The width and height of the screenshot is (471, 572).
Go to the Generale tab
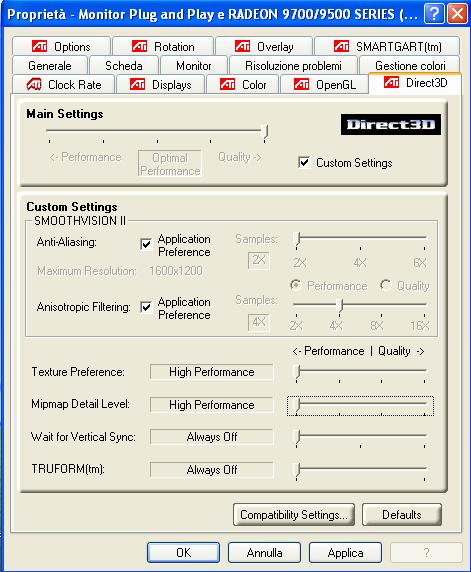[x=50, y=65]
